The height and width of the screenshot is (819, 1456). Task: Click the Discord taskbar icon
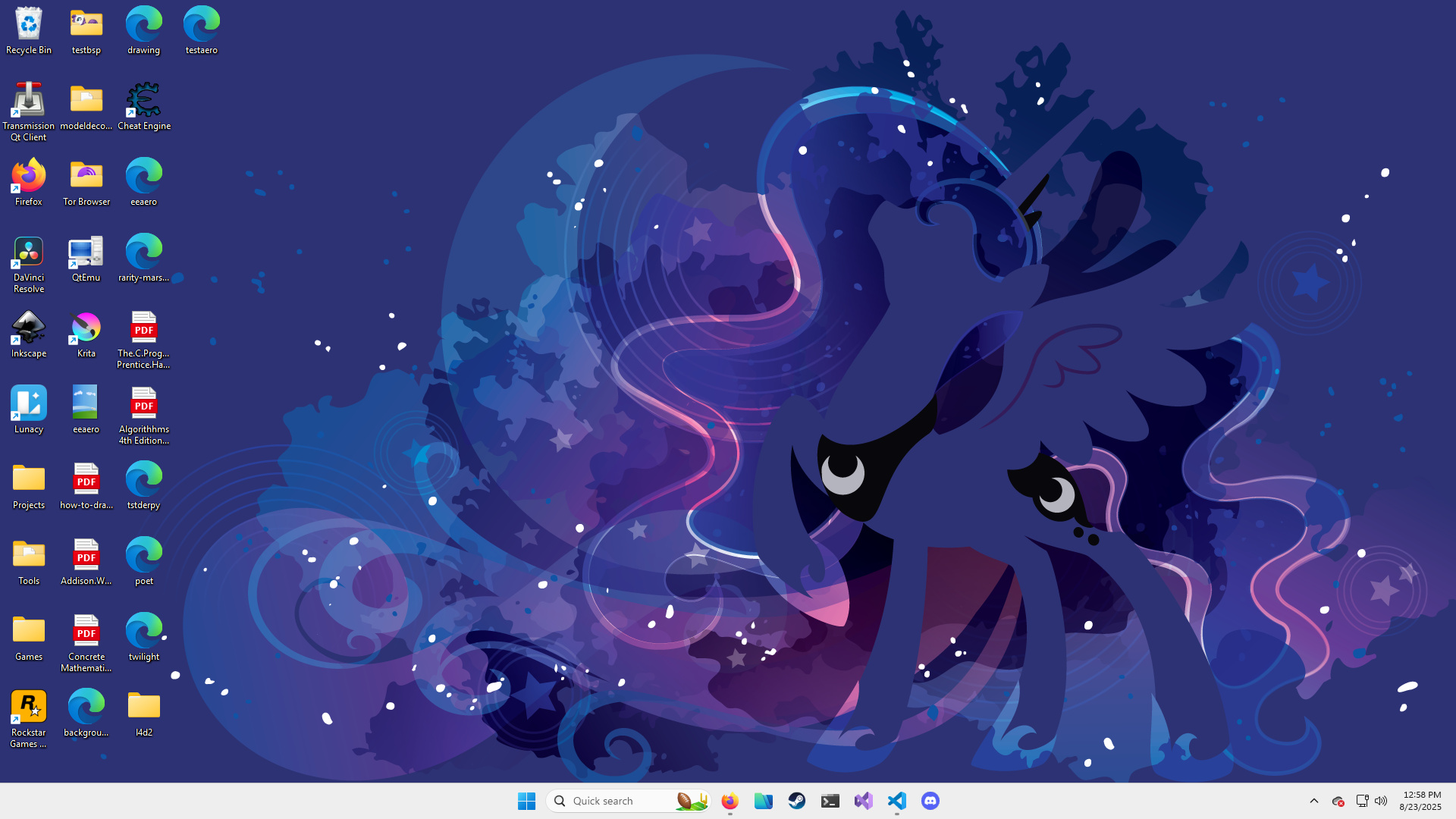930,801
